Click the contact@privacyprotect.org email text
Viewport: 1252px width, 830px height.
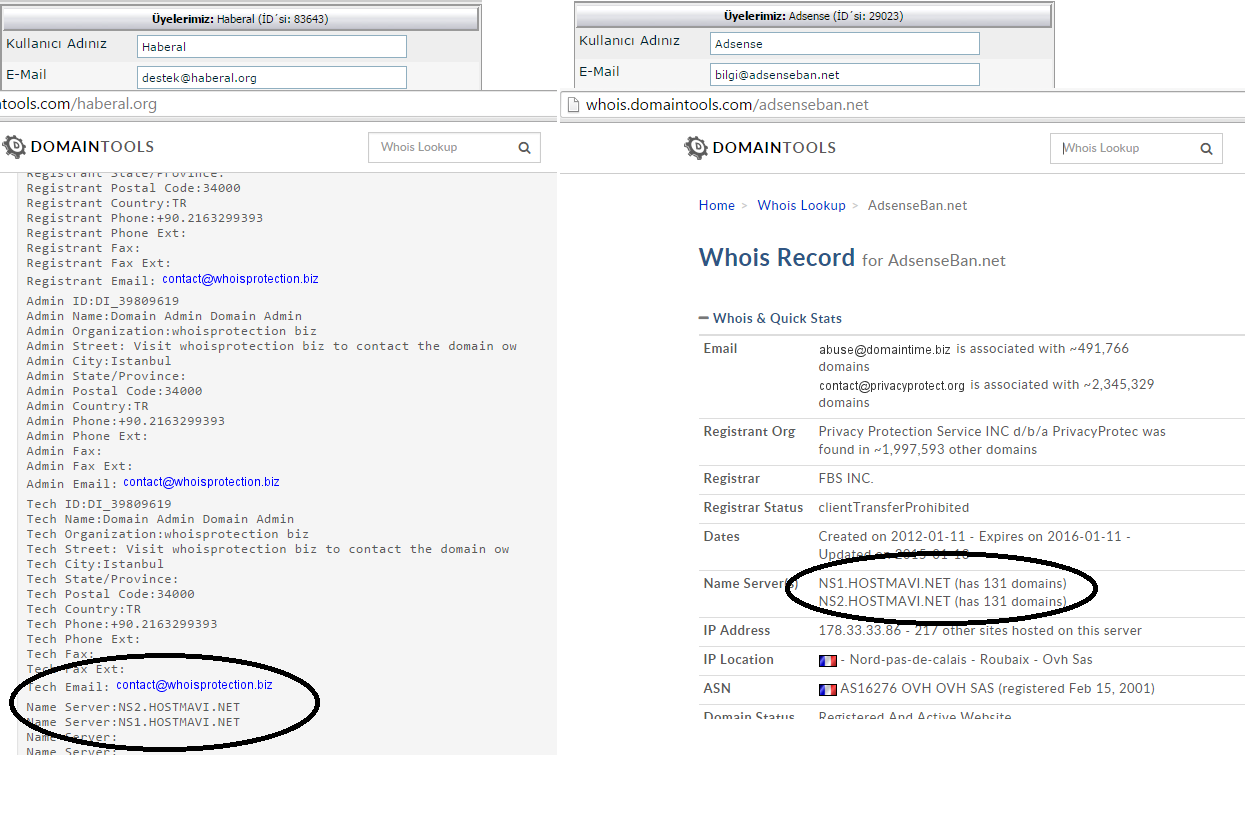(x=892, y=385)
